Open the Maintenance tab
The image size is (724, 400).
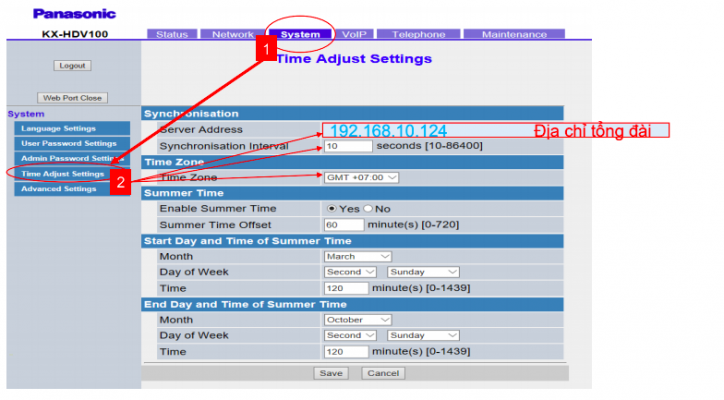click(x=514, y=34)
